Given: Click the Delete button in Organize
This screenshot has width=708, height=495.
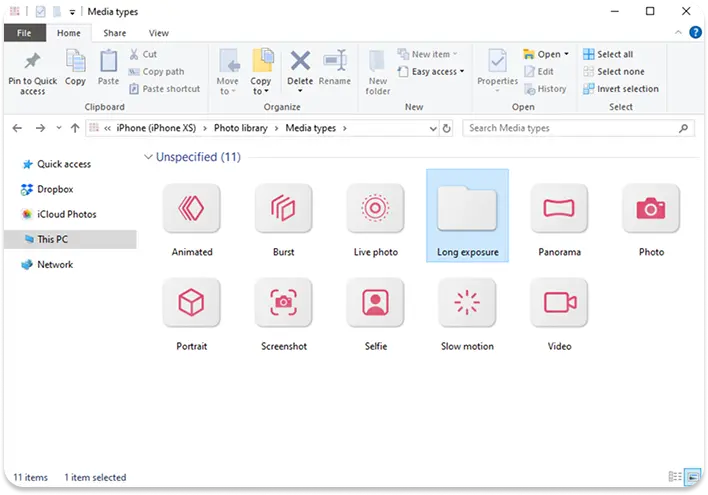Looking at the screenshot, I should 300,71.
